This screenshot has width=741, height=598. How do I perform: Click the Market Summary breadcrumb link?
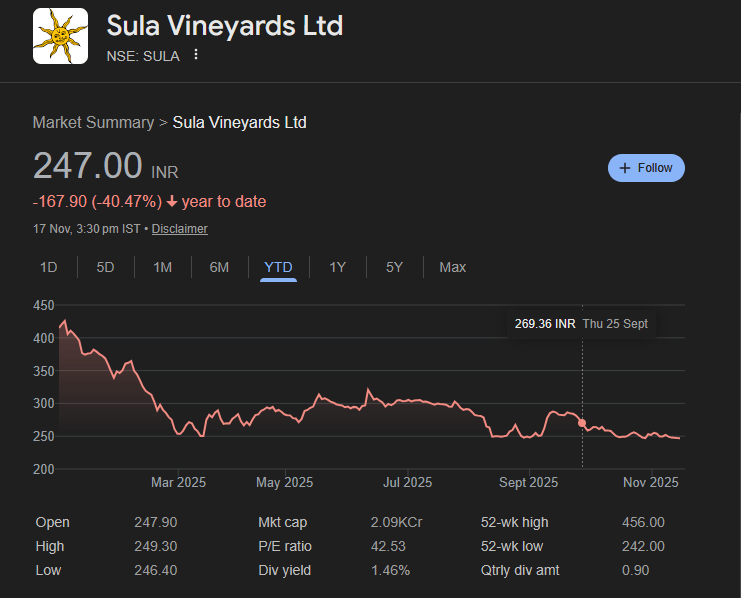(93, 123)
